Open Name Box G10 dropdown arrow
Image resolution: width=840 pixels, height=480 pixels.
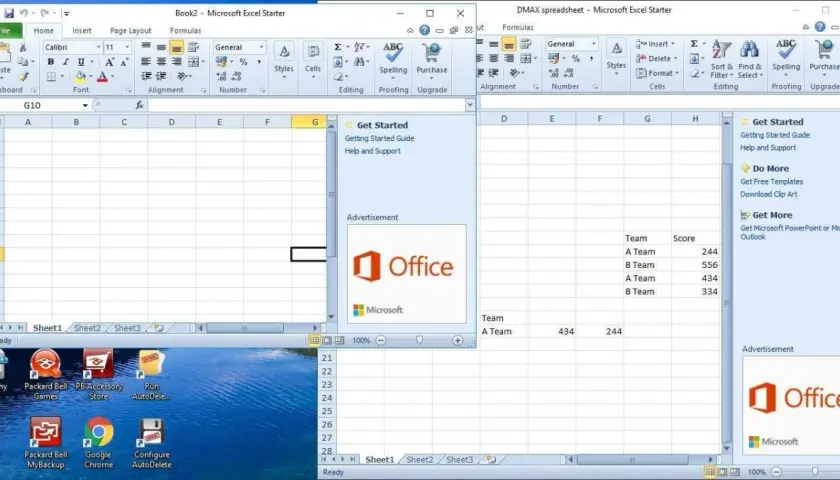coord(85,106)
